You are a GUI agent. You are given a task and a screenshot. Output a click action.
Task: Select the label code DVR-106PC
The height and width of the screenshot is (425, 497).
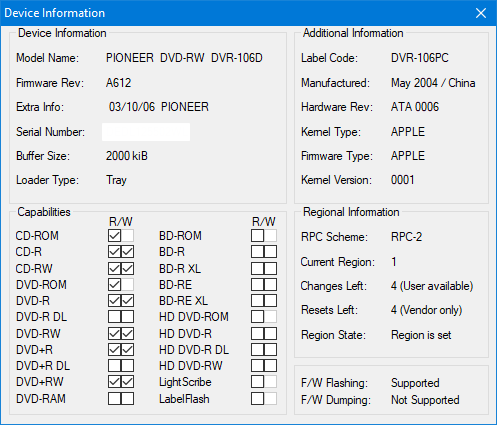(x=420, y=58)
